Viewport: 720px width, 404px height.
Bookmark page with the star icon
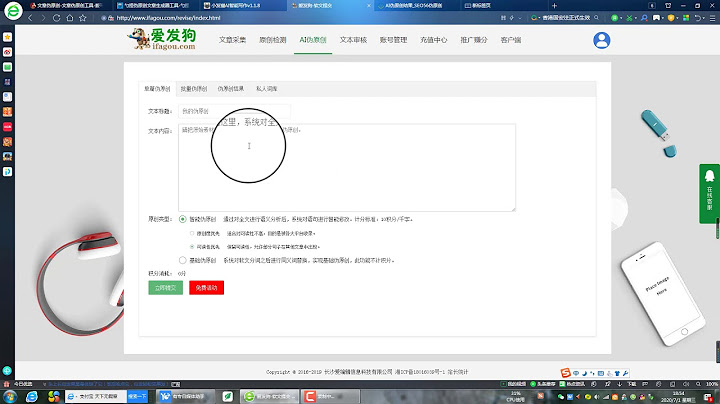[83, 18]
